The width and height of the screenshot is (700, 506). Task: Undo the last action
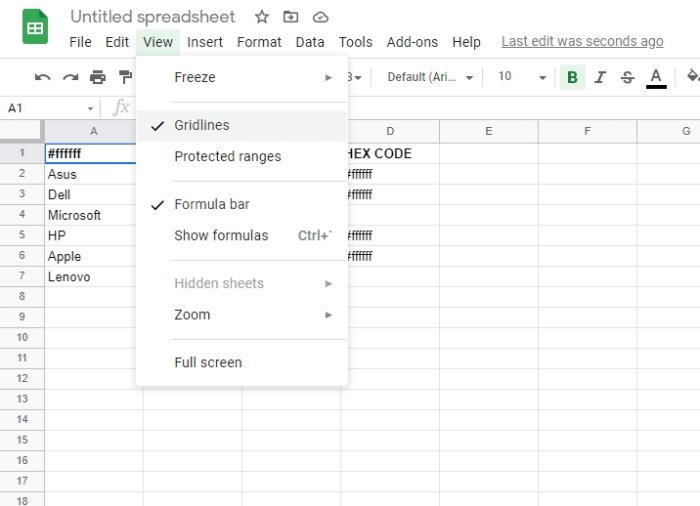(x=42, y=77)
